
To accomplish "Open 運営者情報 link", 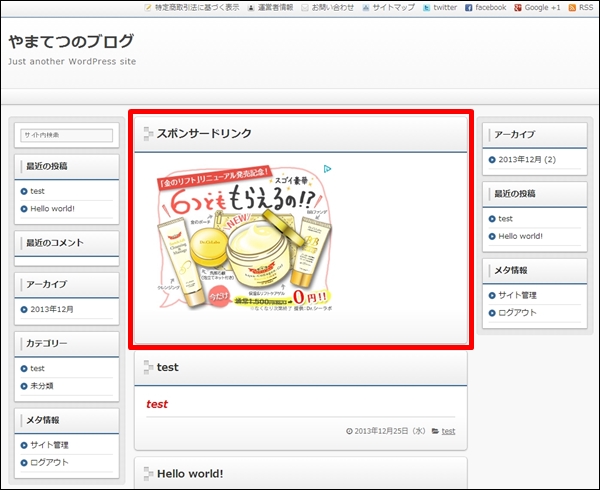I will pyautogui.click(x=275, y=8).
